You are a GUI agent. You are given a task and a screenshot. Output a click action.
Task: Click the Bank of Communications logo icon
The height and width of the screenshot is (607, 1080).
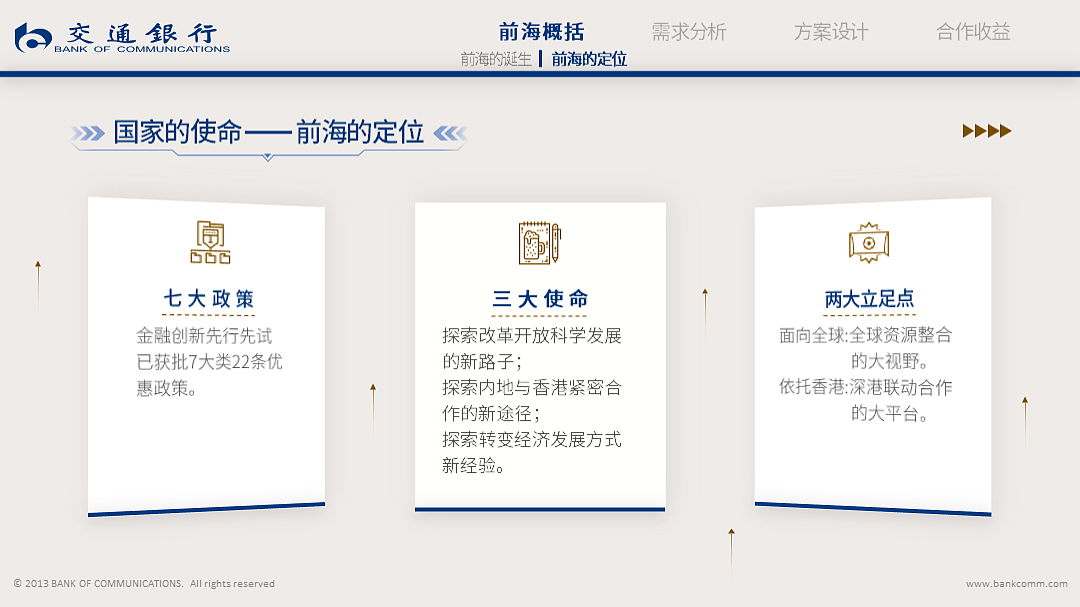click(31, 38)
